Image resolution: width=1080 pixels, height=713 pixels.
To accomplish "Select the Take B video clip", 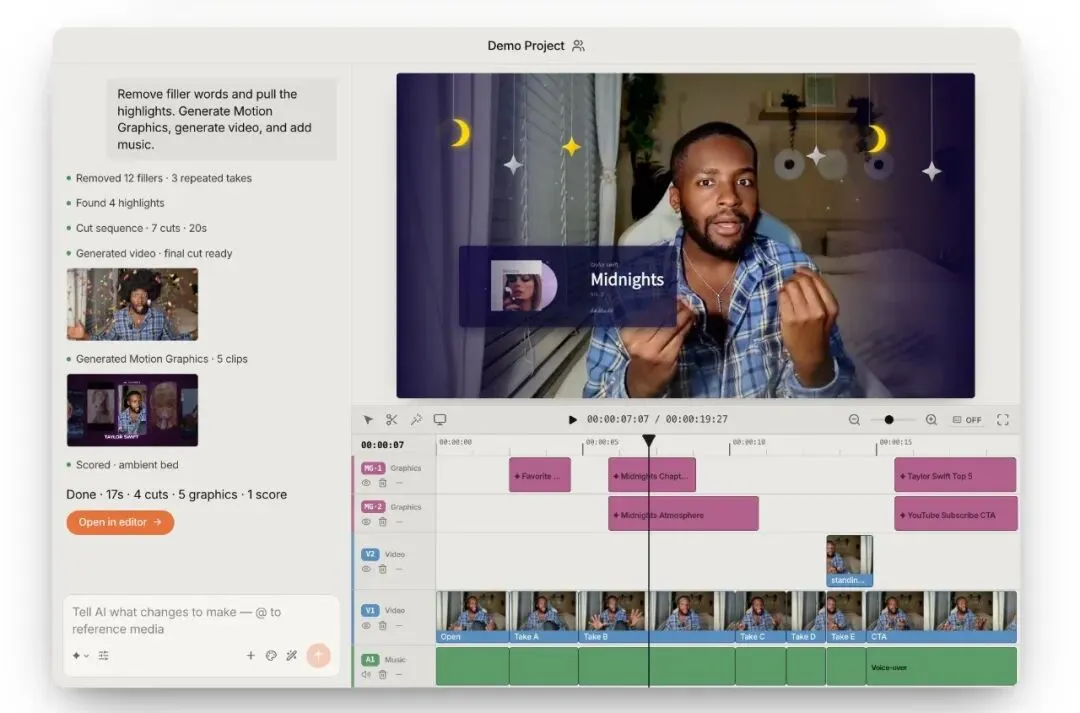I will point(656,617).
